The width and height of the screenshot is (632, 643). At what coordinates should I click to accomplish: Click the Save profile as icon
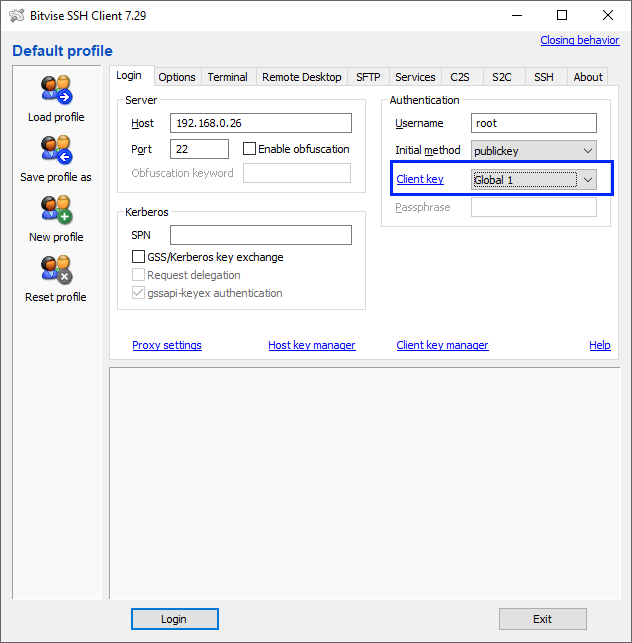56,149
